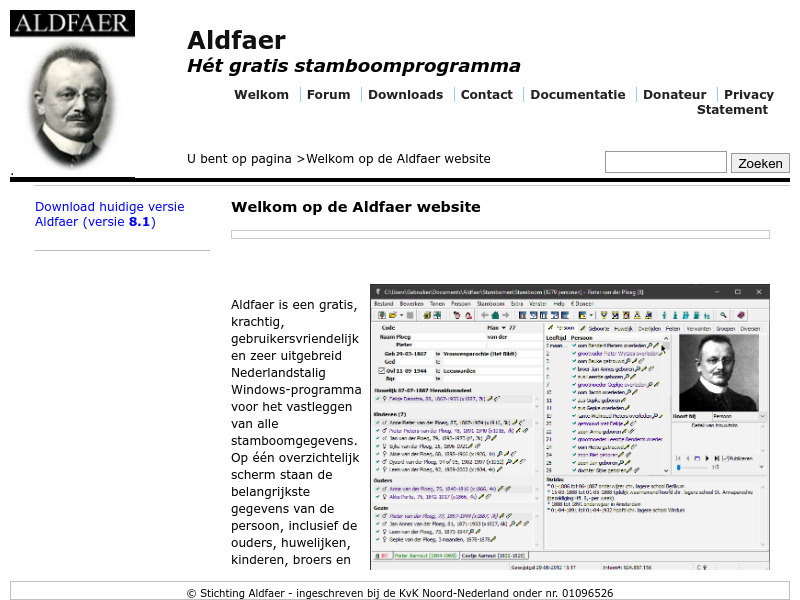Open a file with the folder toolbar icon
This screenshot has height=600, width=800.
click(x=393, y=314)
